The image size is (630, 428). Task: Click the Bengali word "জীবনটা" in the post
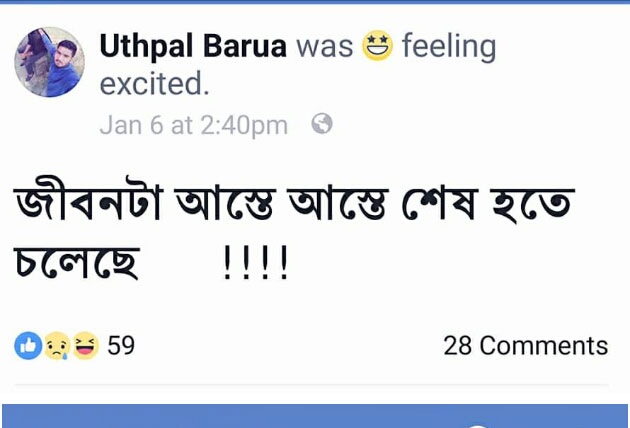tap(88, 199)
